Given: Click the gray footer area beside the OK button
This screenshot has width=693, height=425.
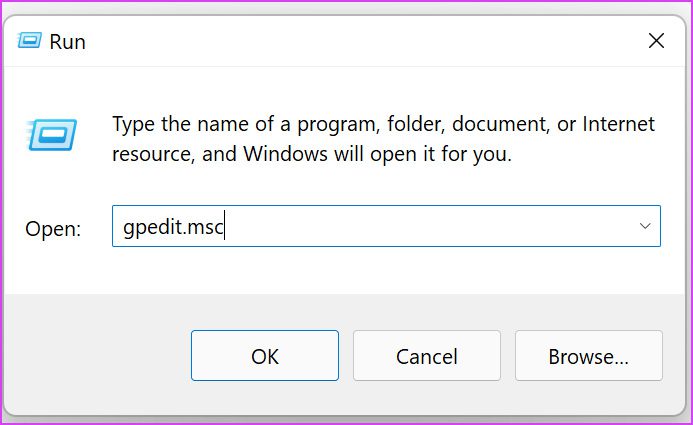Looking at the screenshot, I should coord(97,356).
